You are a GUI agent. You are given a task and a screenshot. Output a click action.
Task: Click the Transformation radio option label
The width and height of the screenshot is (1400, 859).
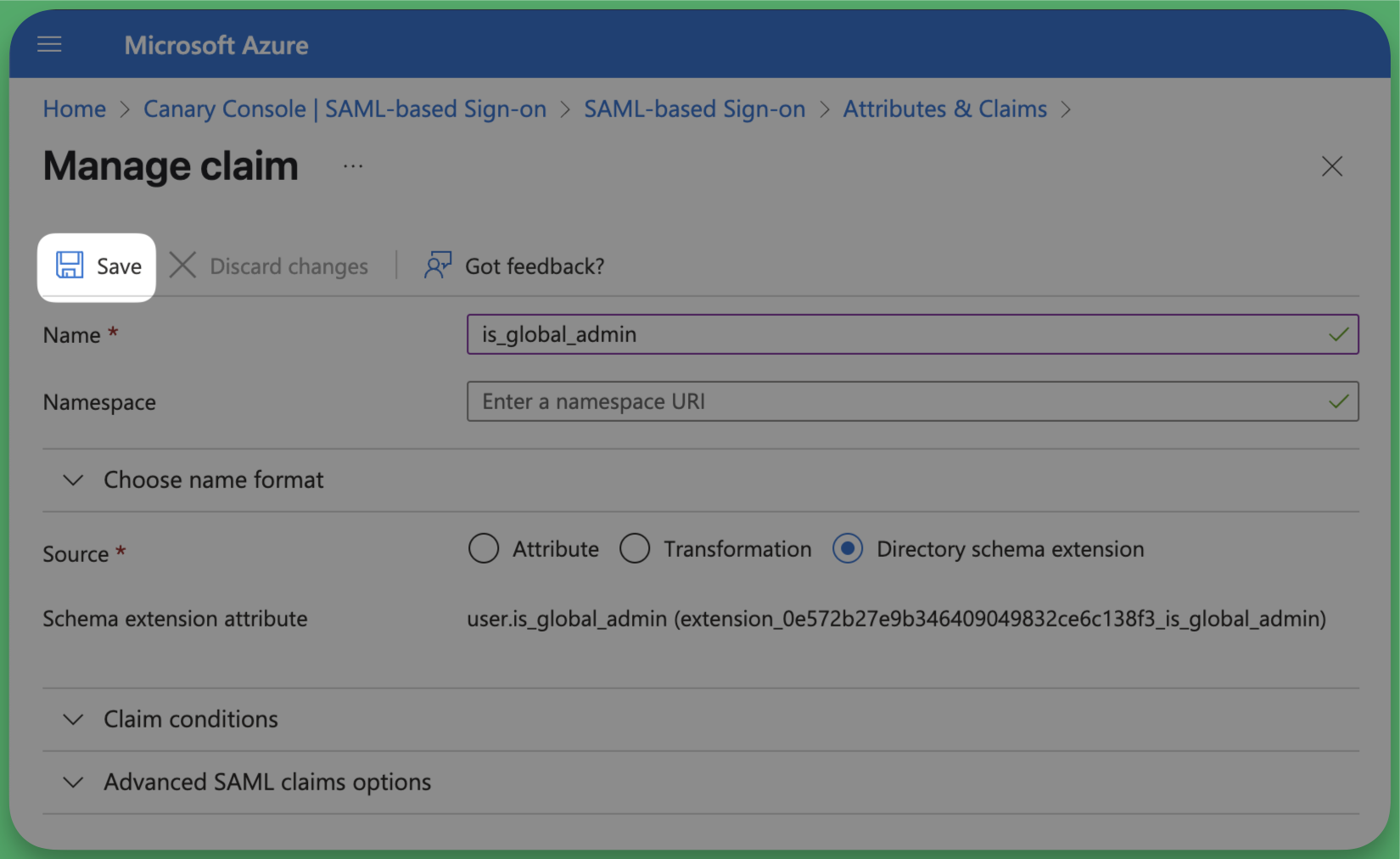point(737,549)
